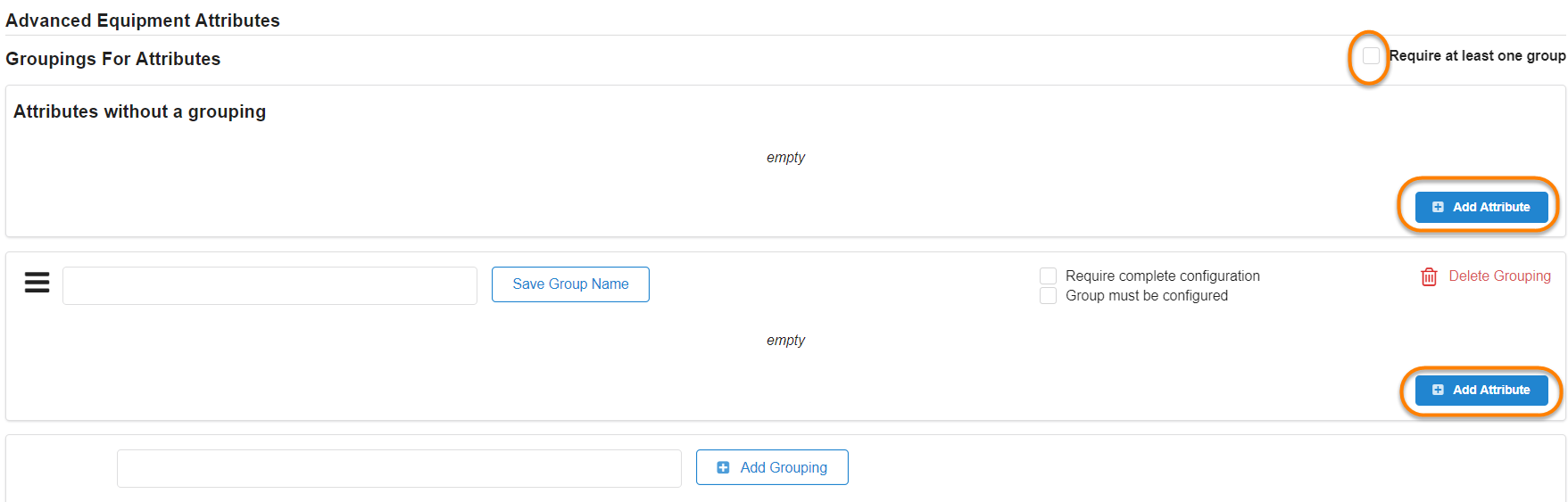Click the red trash can icon
Screen dimensions: 1568x502
point(1429,276)
